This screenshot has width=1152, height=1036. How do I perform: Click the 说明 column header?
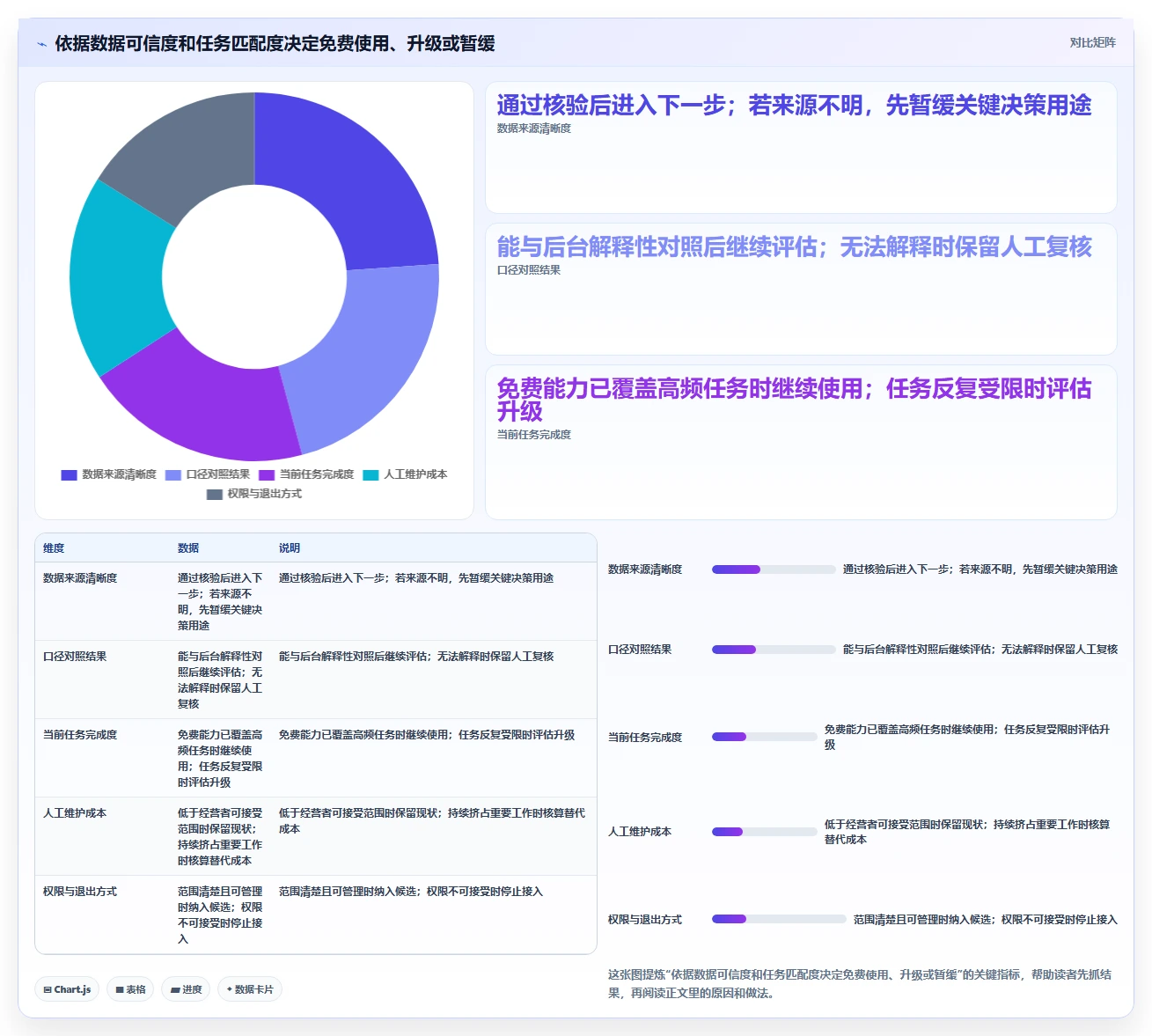click(290, 547)
